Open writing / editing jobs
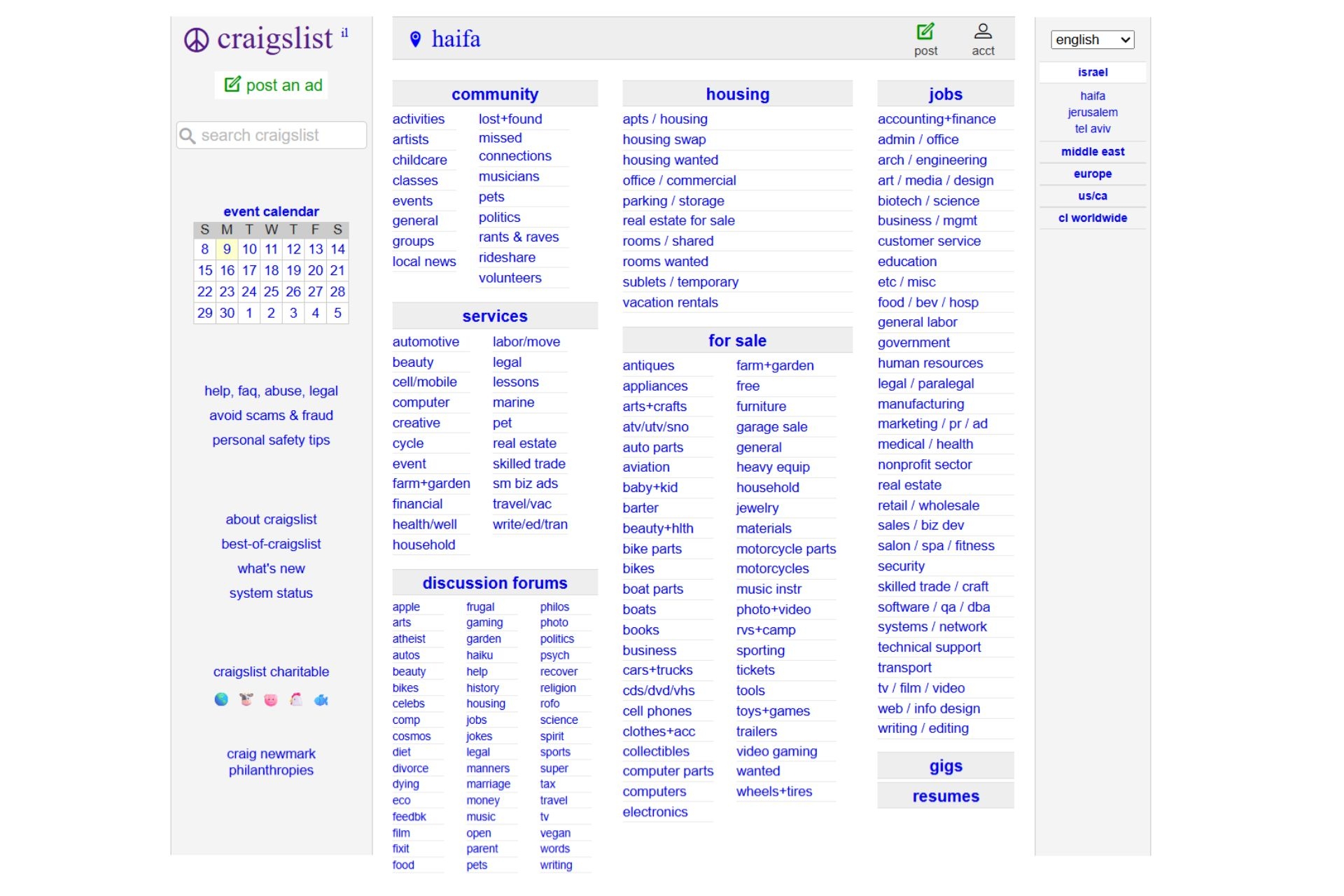Viewport: 1344px width, 896px height. [923, 728]
